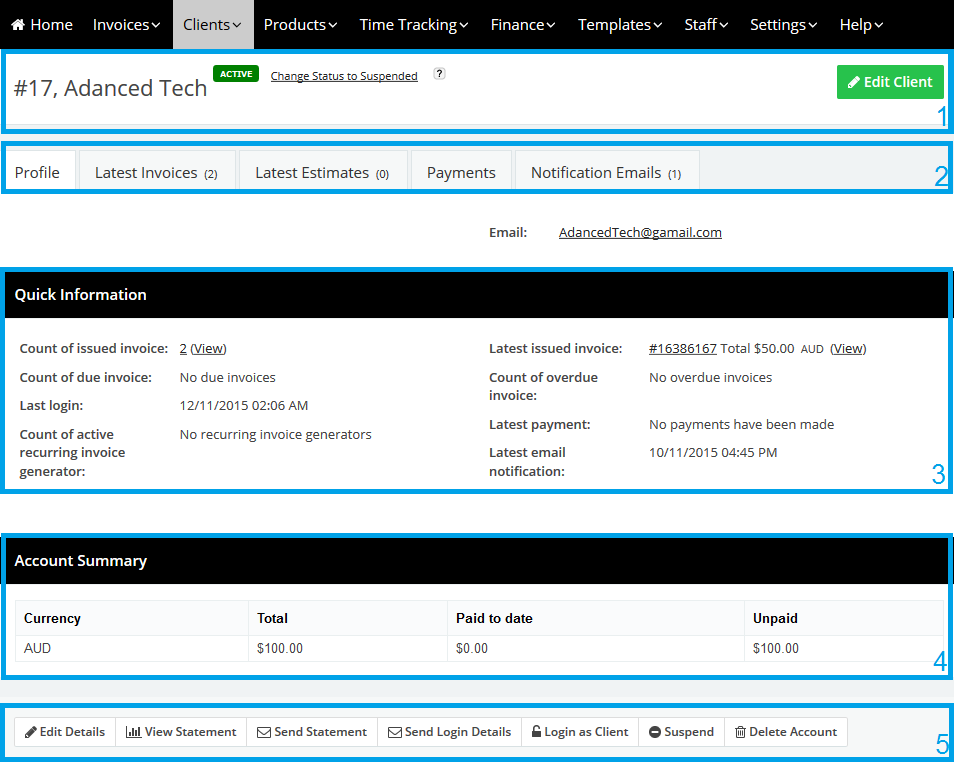Click Send Statement envelope button
The width and height of the screenshot is (954, 762).
(312, 732)
